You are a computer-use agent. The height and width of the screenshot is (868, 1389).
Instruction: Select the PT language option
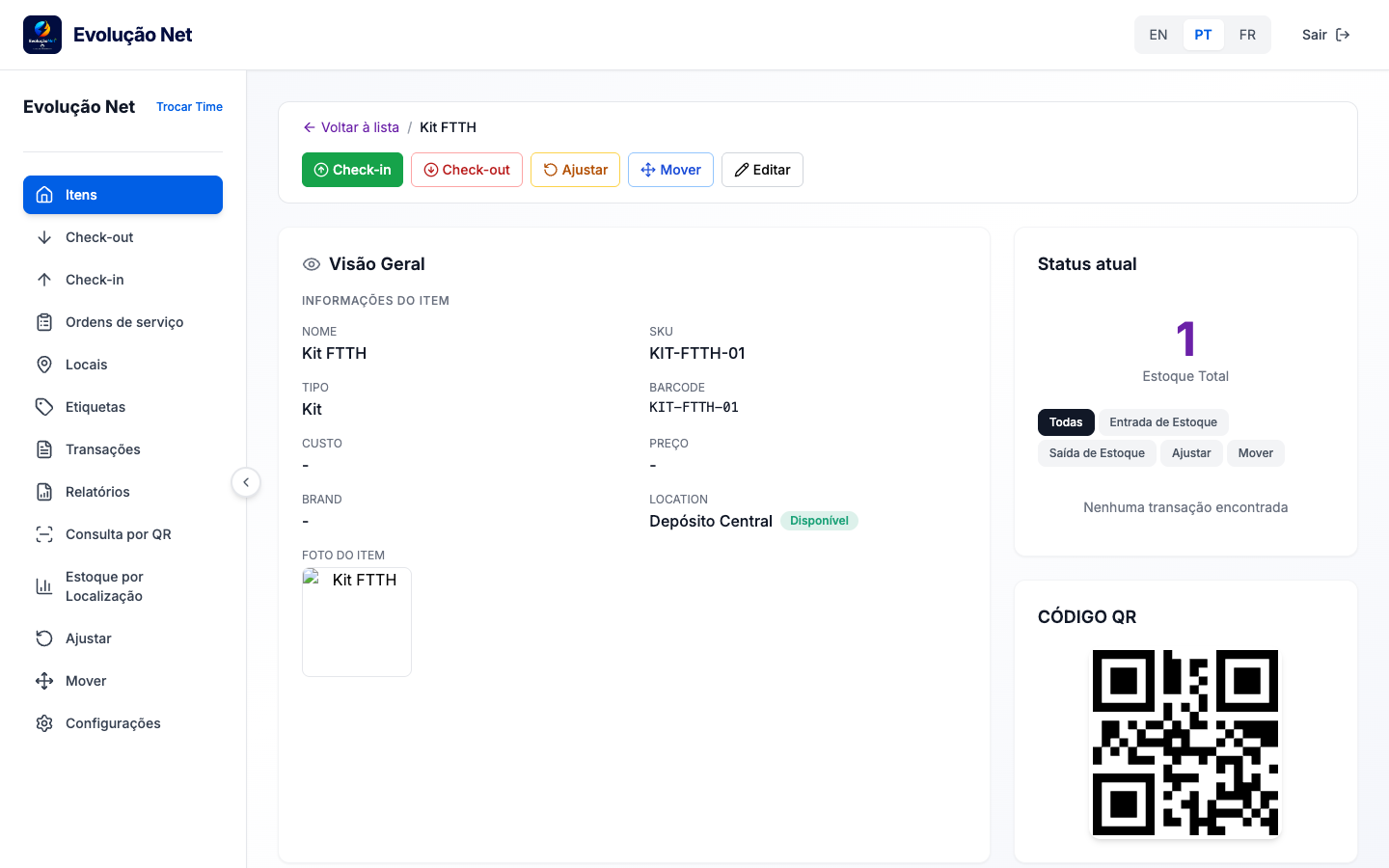[x=1203, y=35]
